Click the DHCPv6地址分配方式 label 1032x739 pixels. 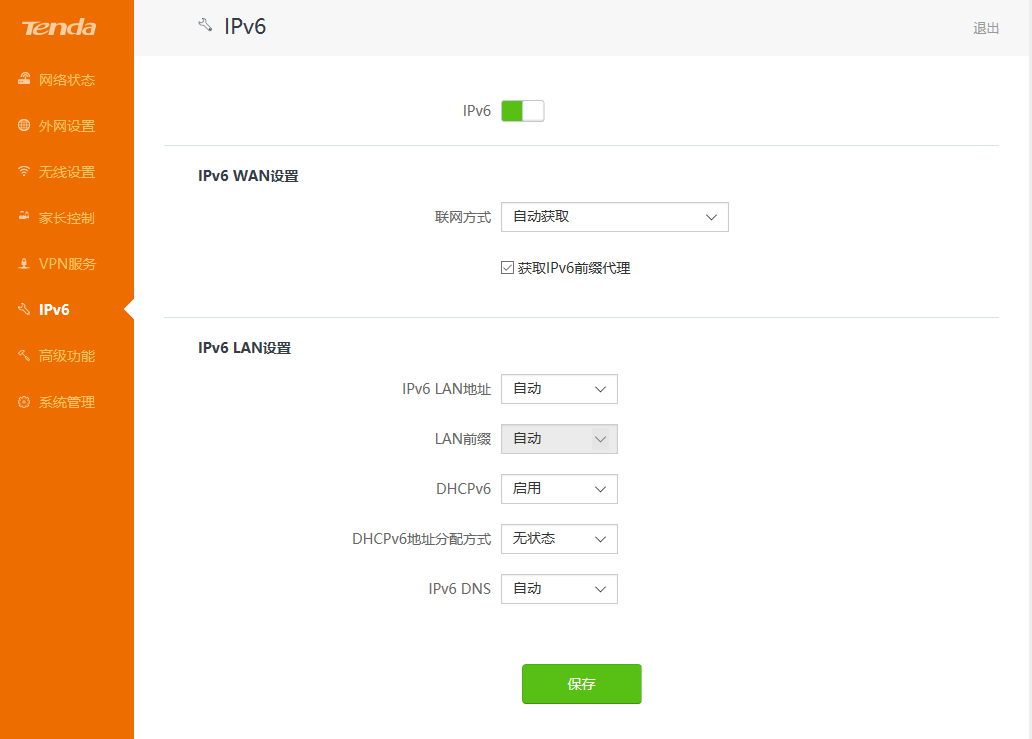tap(421, 539)
